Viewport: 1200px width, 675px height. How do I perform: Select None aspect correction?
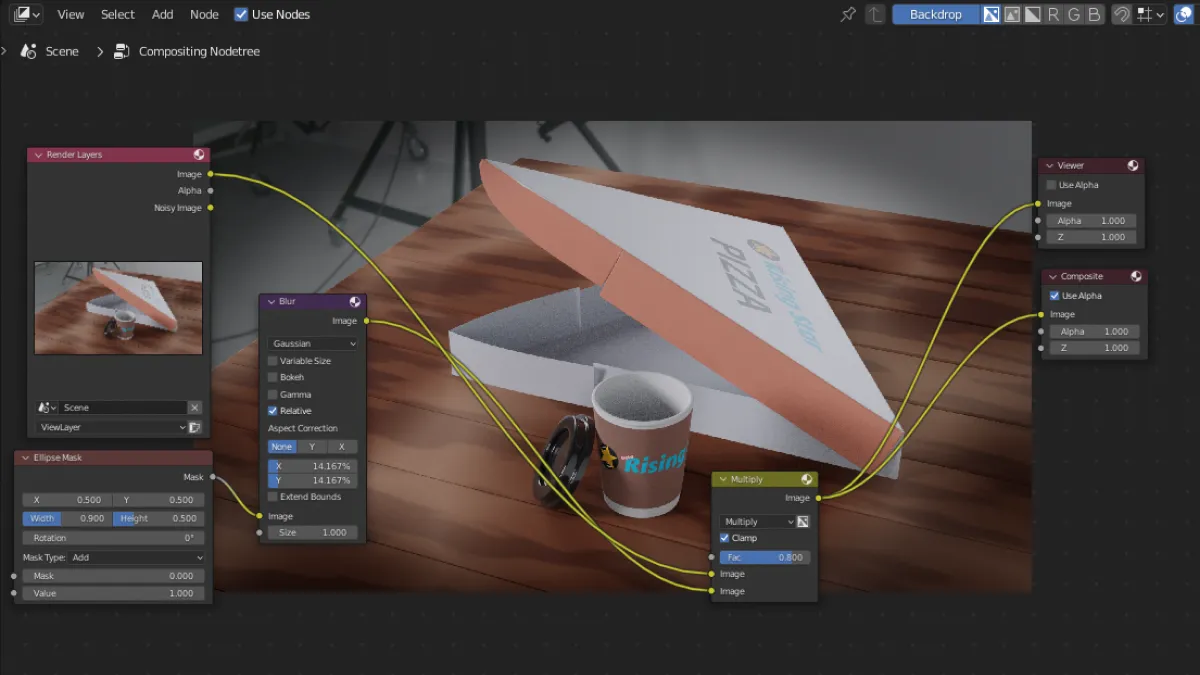coord(281,447)
